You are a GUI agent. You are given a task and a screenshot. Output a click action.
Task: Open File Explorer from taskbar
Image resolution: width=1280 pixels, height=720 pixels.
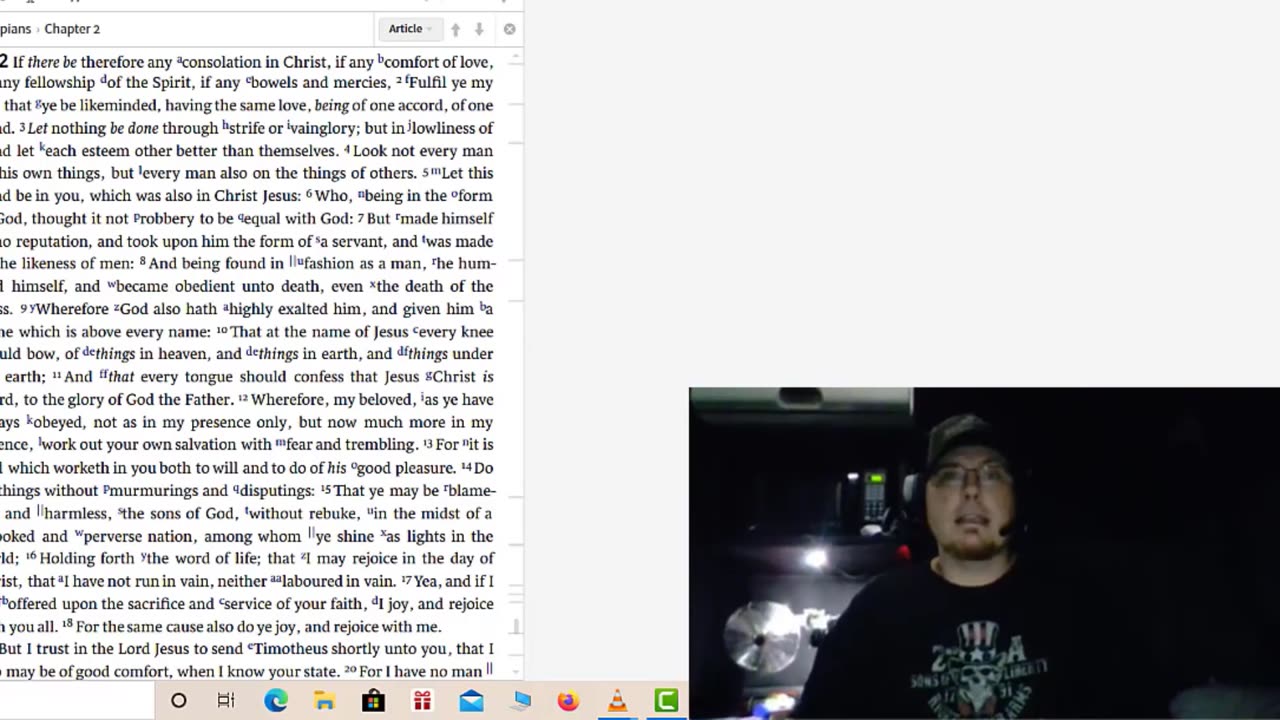(324, 701)
